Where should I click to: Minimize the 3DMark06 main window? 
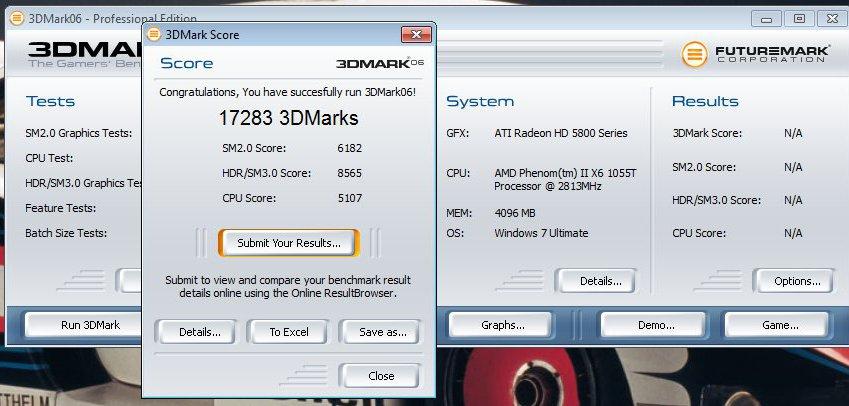767,19
